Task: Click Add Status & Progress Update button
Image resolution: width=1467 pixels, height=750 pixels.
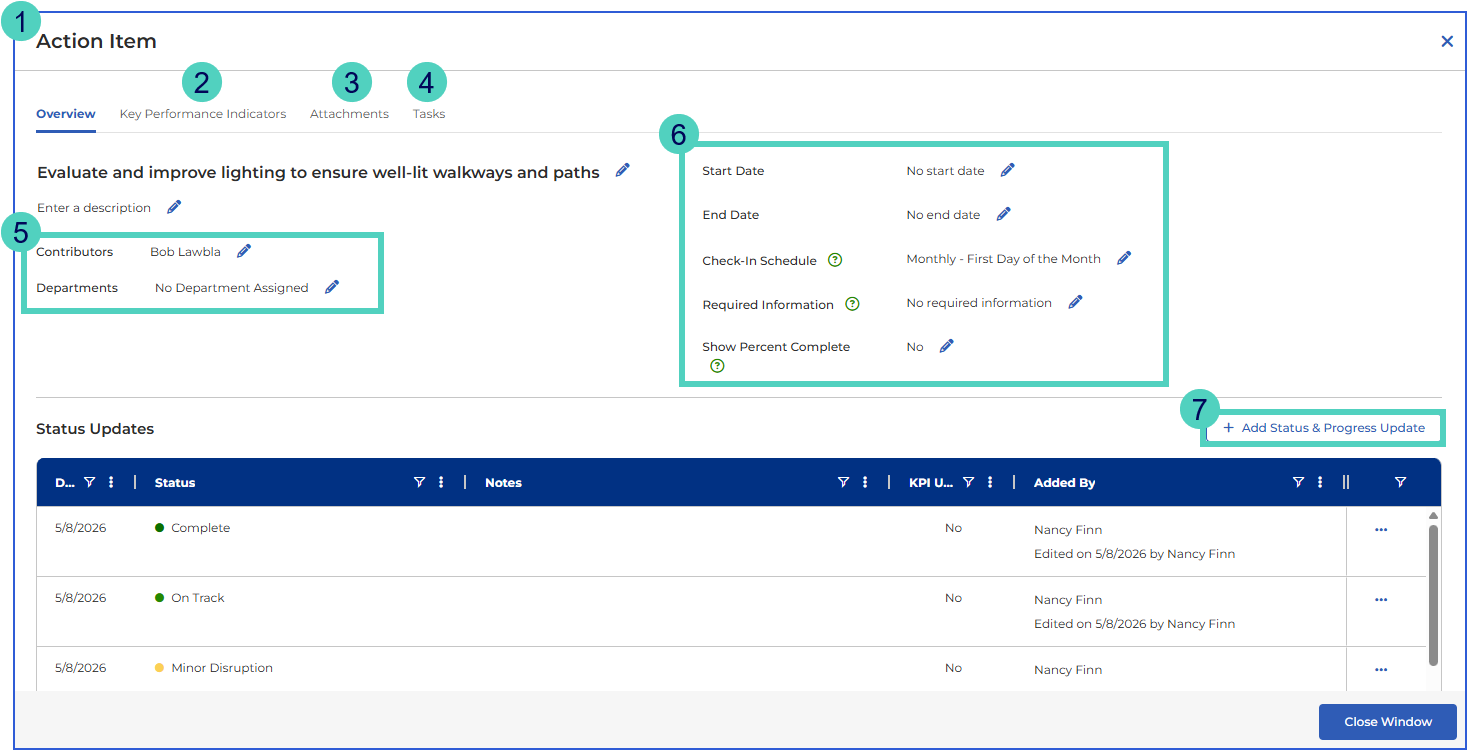Action: tap(1324, 428)
